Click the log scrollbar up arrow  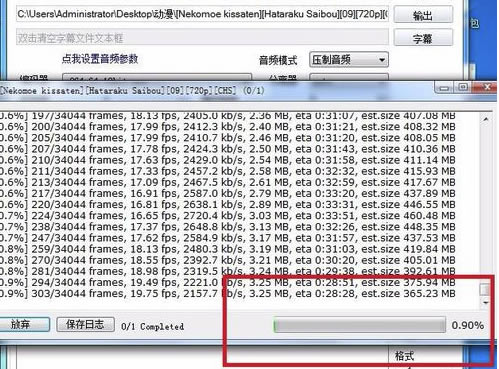point(486,119)
